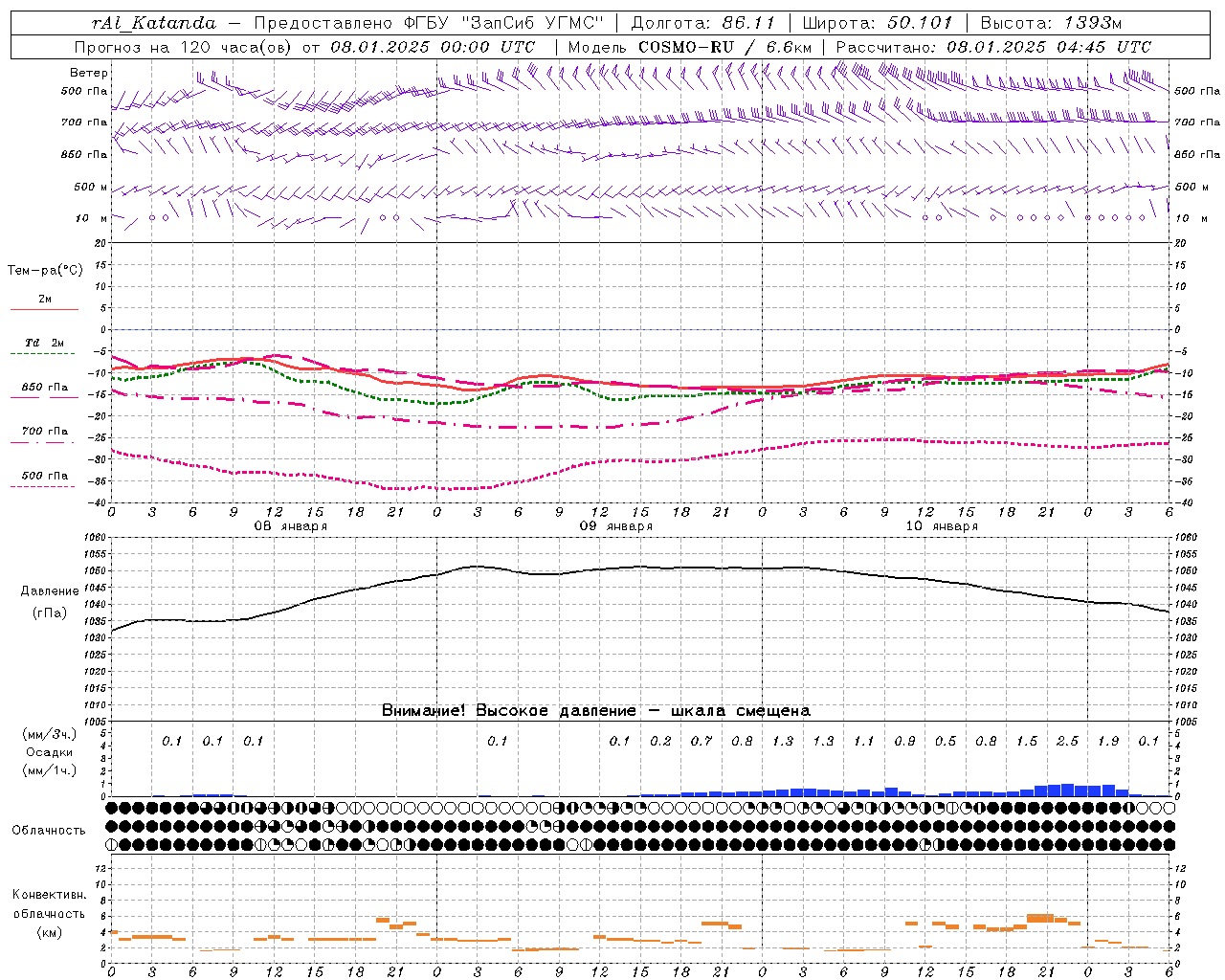1225x980 pixels.
Task: Click the station title rAi_Katanda
Action: click(x=154, y=23)
